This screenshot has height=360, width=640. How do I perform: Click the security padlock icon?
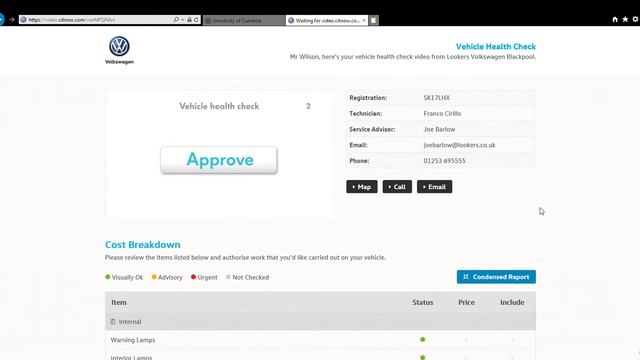click(x=189, y=20)
